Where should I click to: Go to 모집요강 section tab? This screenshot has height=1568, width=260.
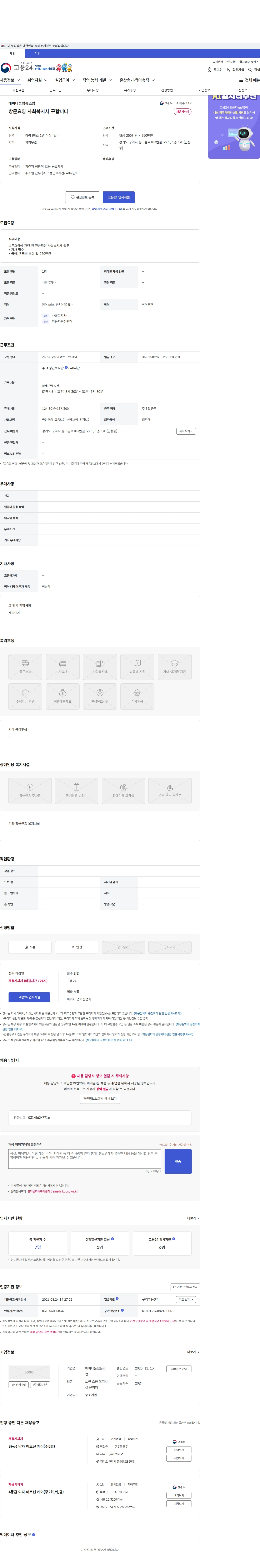click(x=18, y=90)
